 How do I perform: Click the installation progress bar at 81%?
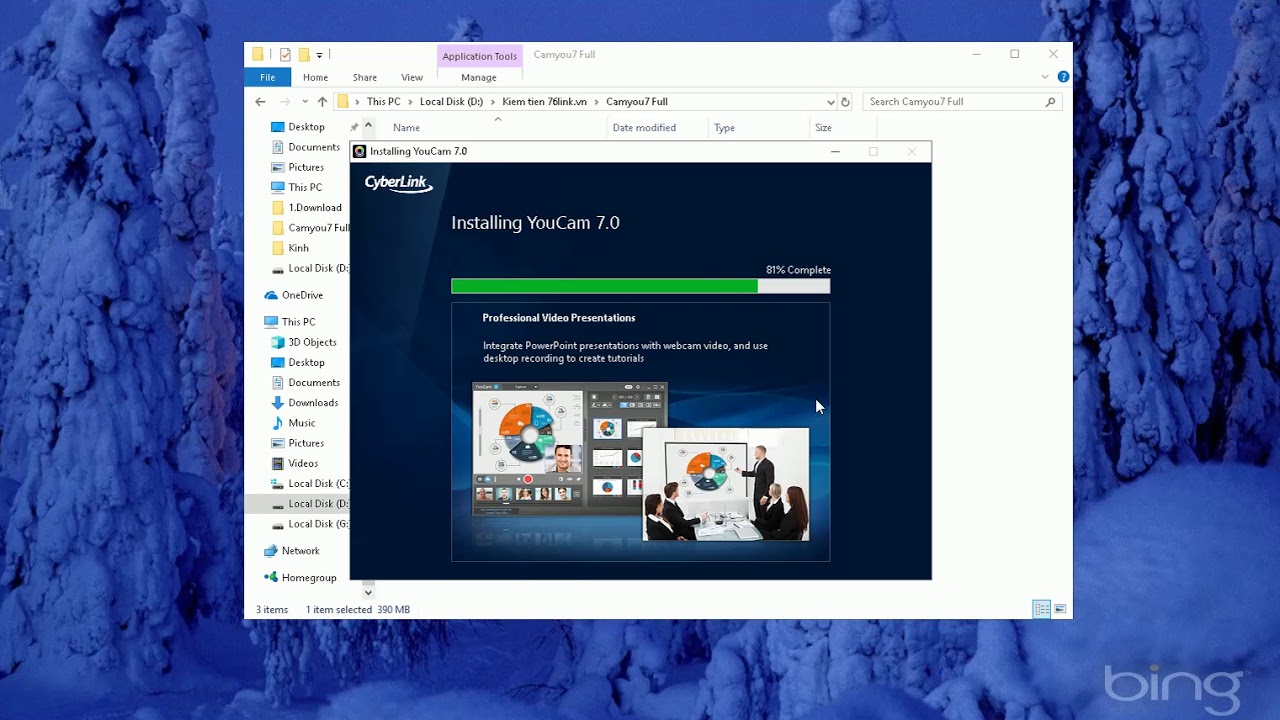point(640,286)
